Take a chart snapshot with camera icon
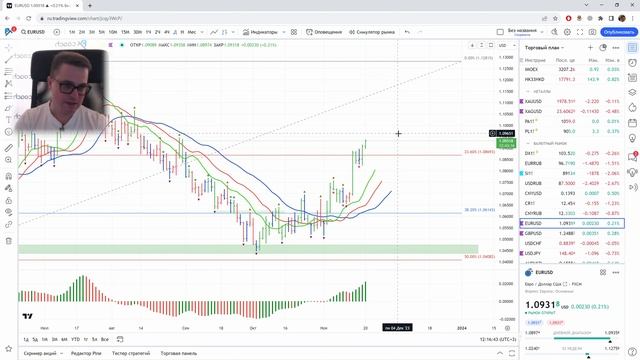This screenshot has height=360, width=640. point(592,32)
